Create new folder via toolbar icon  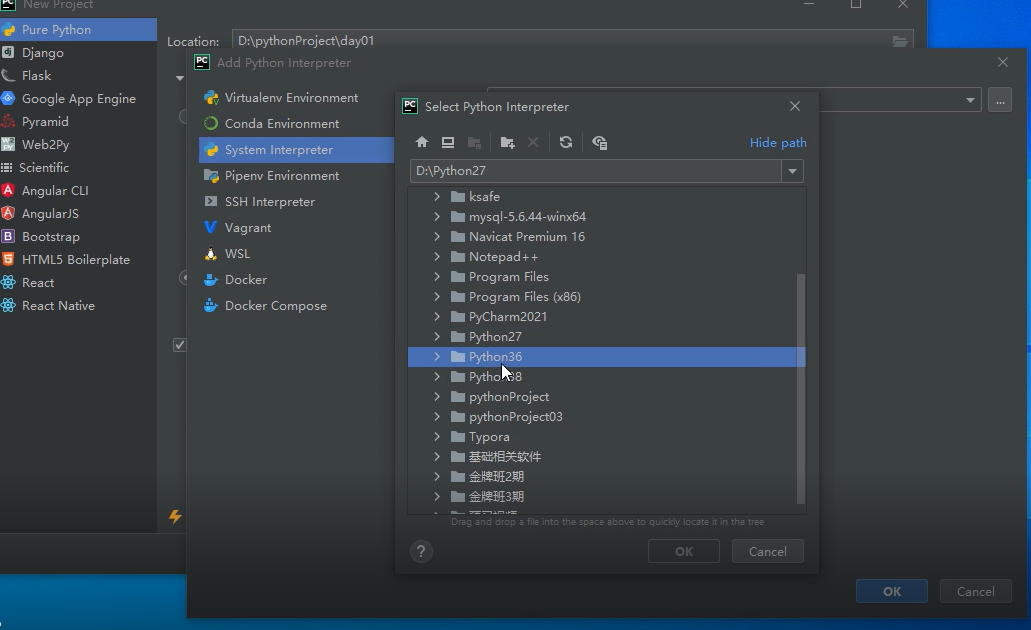pos(507,143)
